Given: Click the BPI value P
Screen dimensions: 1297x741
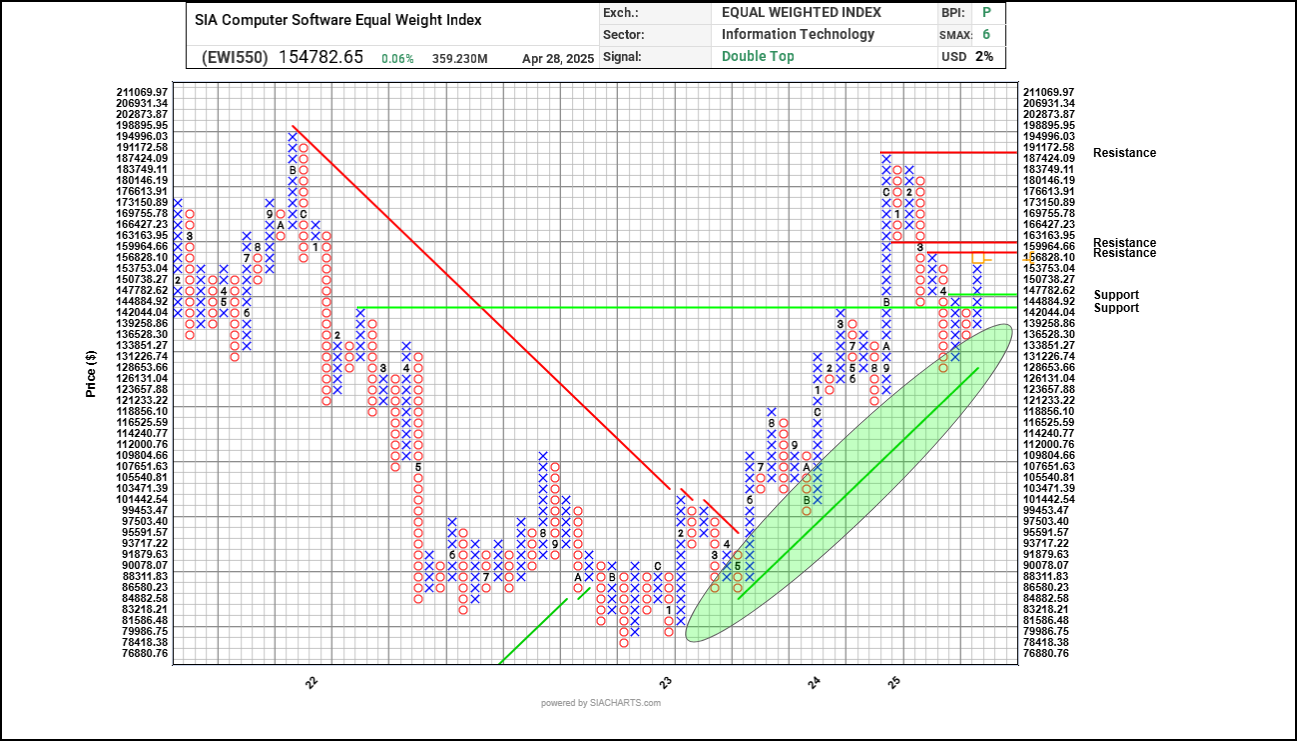Looking at the screenshot, I should tap(987, 12).
